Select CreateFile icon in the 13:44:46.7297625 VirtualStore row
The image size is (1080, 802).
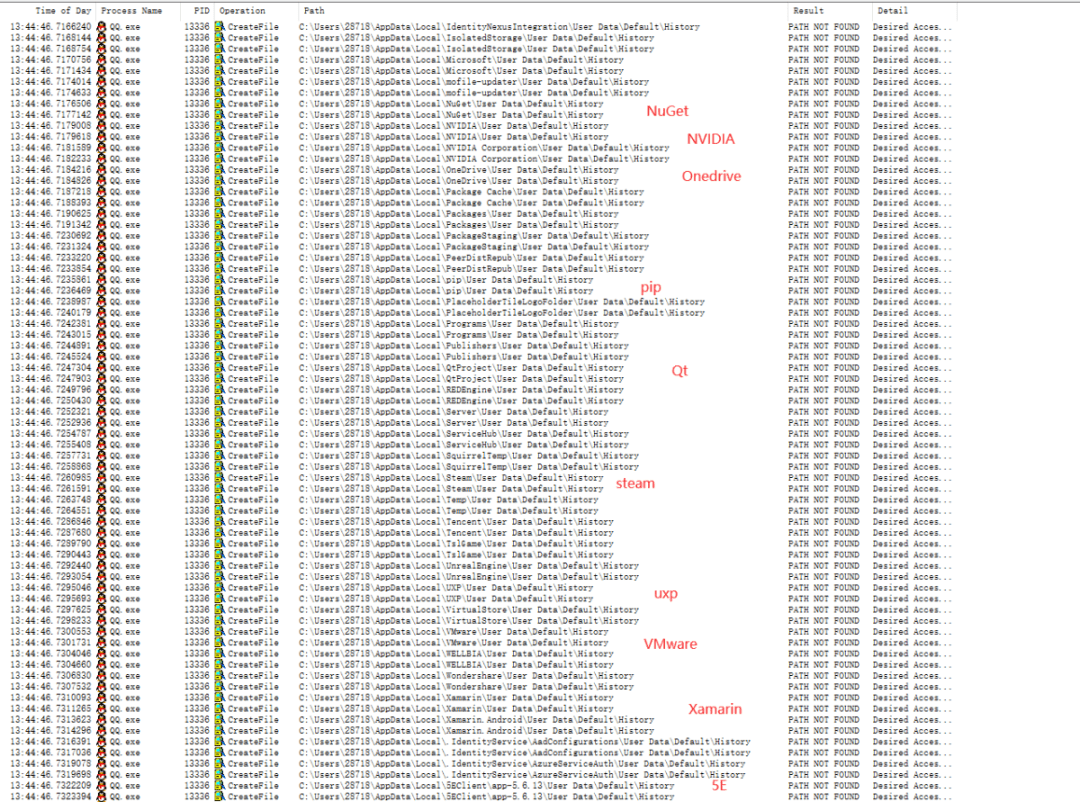(x=220, y=610)
